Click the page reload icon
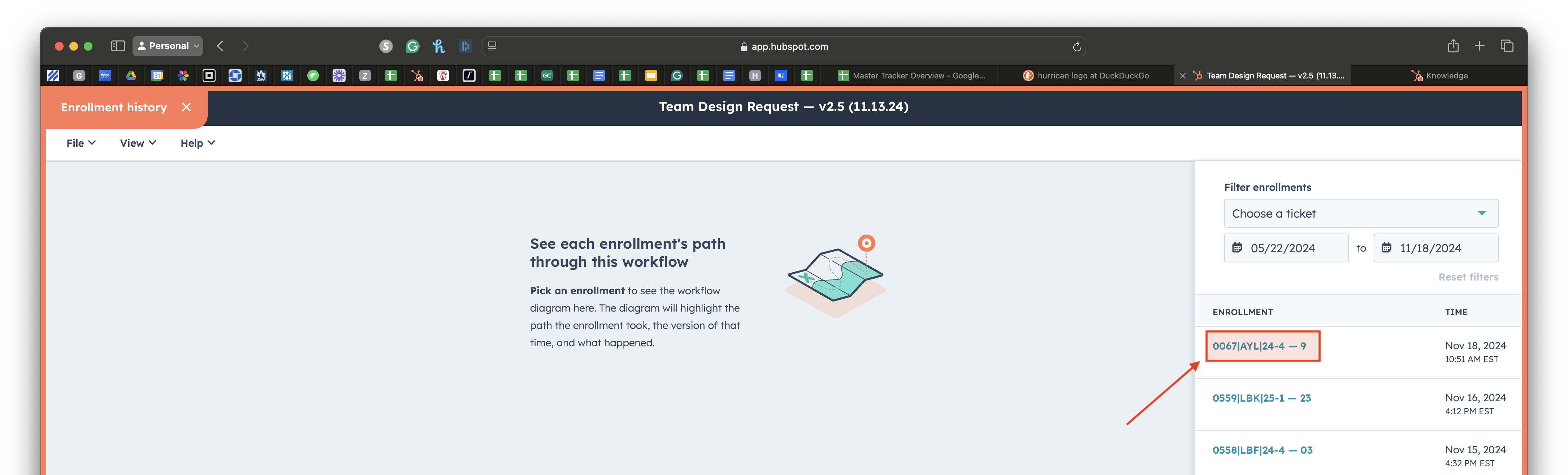1568x475 pixels. point(1076,47)
